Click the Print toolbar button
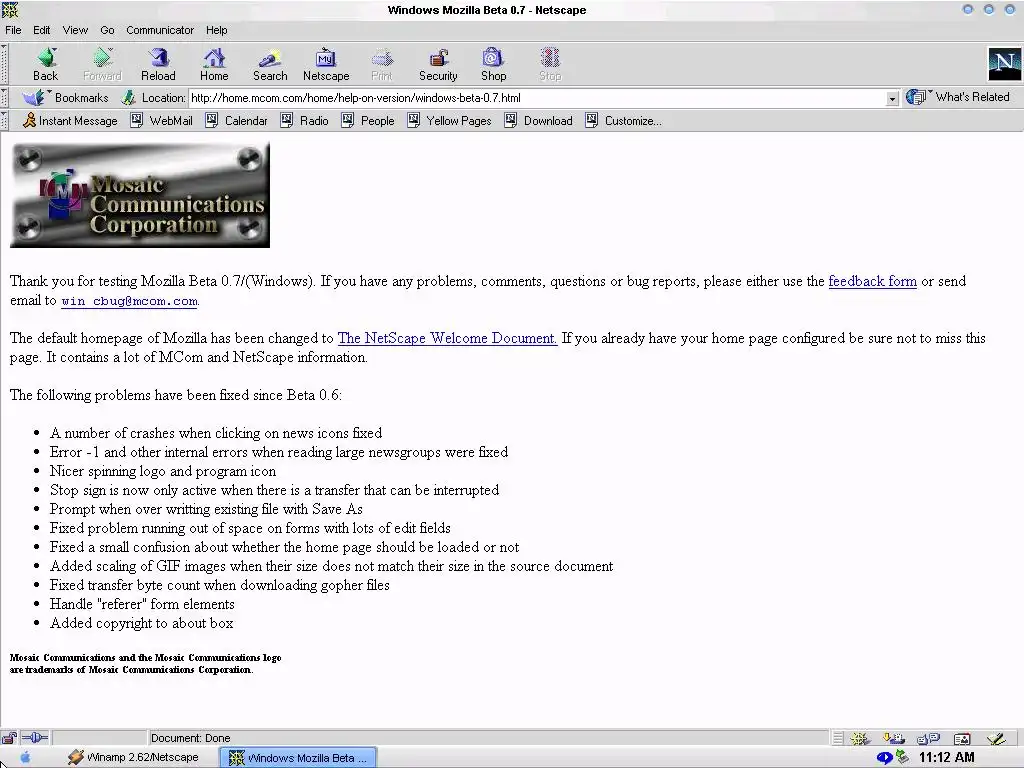Viewport: 1024px width, 768px height. tap(382, 65)
